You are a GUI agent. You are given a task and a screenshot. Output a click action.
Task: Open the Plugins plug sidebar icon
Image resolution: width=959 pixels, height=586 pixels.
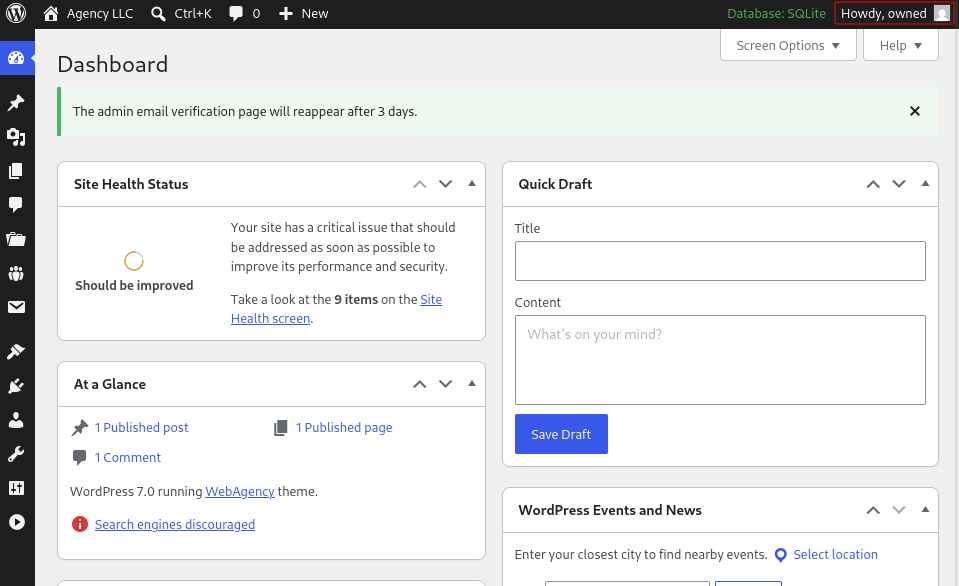coord(16,386)
